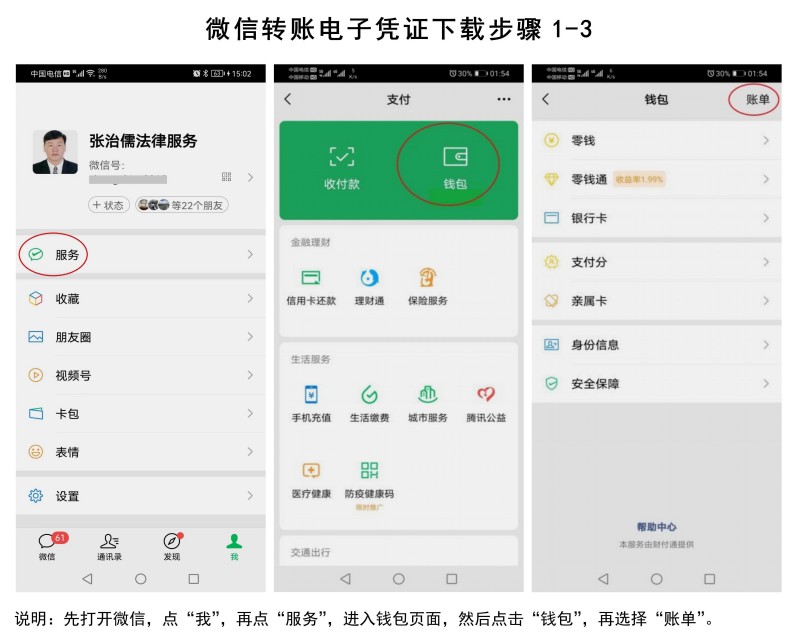Open 账单 bills in the 钱包 header
Viewport: 800px width, 640px height.
757,99
